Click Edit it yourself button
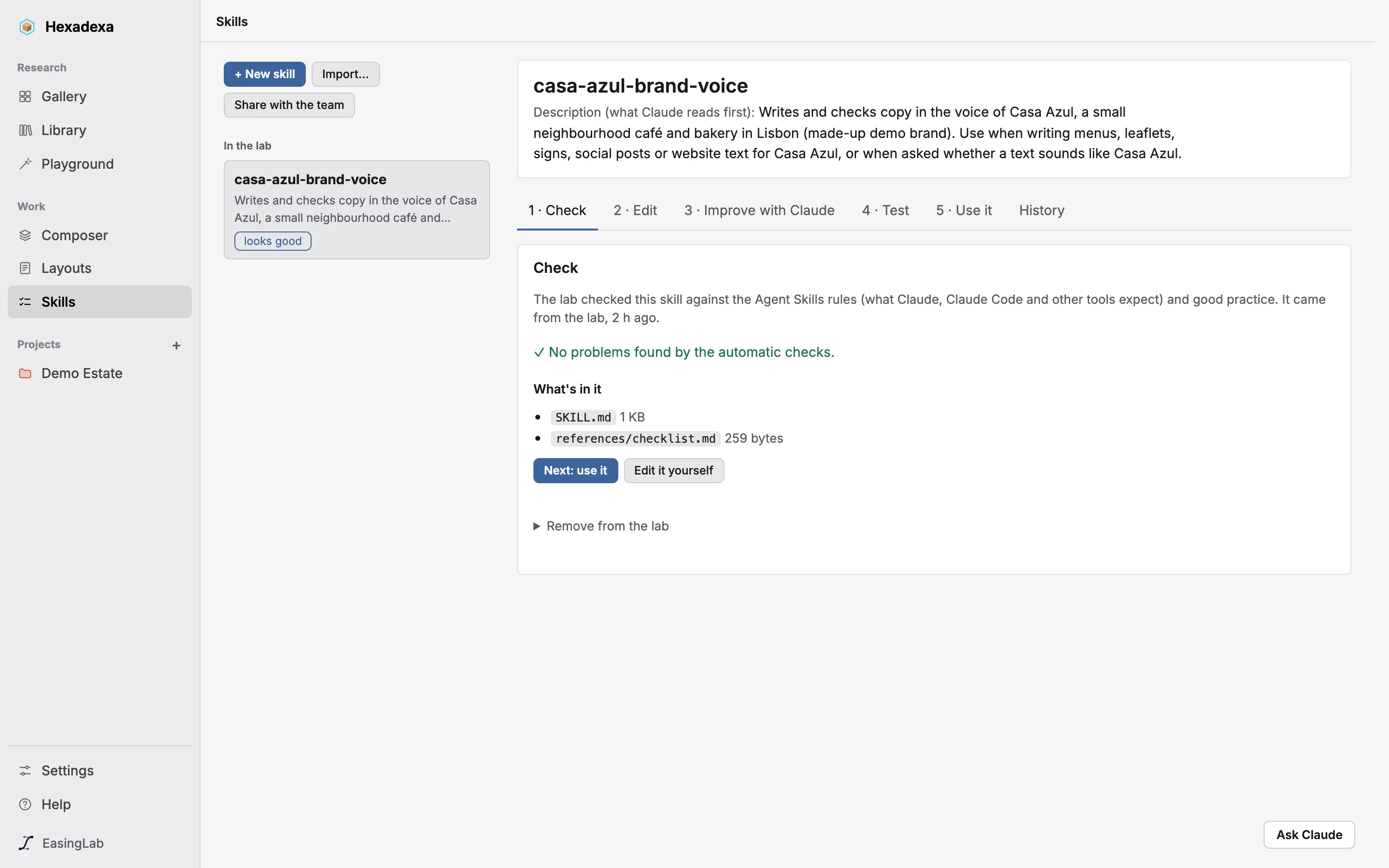Image resolution: width=1389 pixels, height=868 pixels. click(674, 471)
